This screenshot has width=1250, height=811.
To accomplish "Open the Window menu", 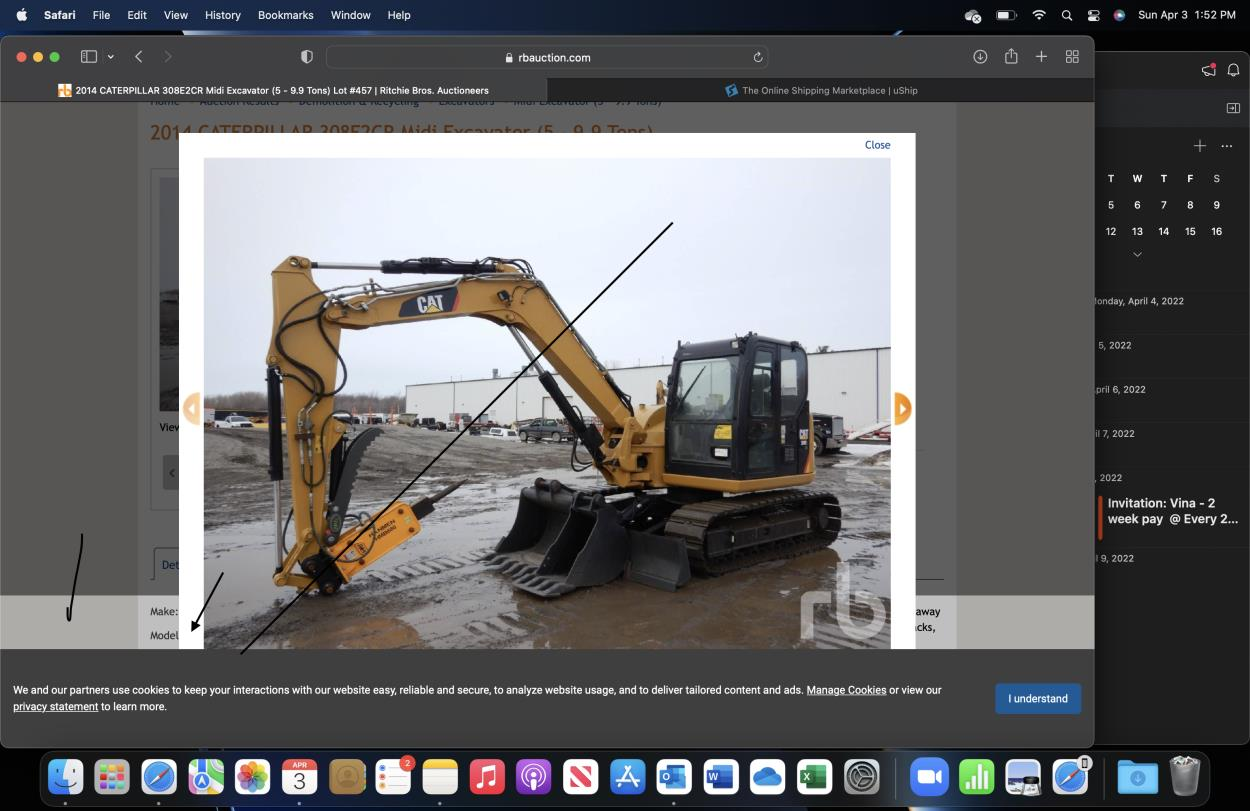I will [x=351, y=15].
